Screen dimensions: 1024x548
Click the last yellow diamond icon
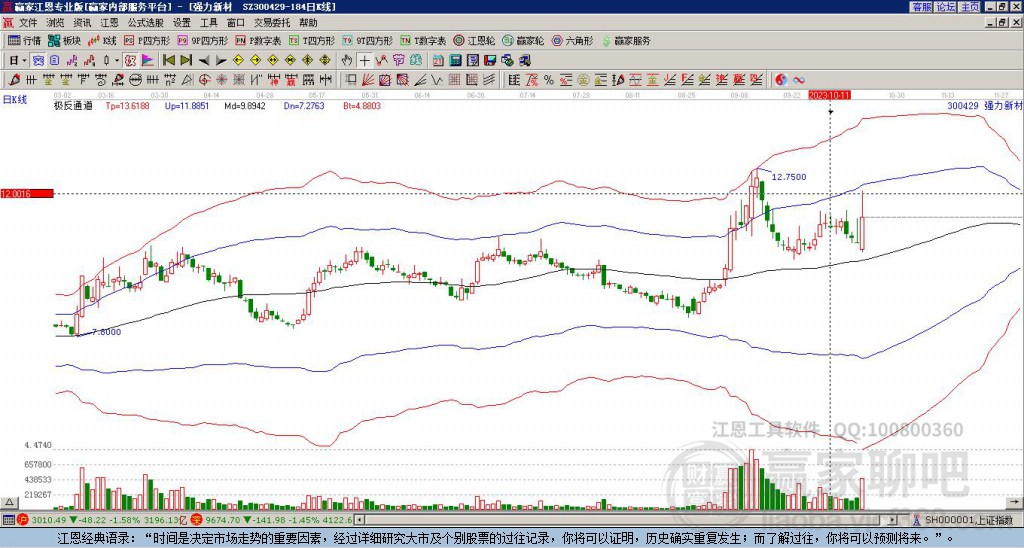pos(324,61)
